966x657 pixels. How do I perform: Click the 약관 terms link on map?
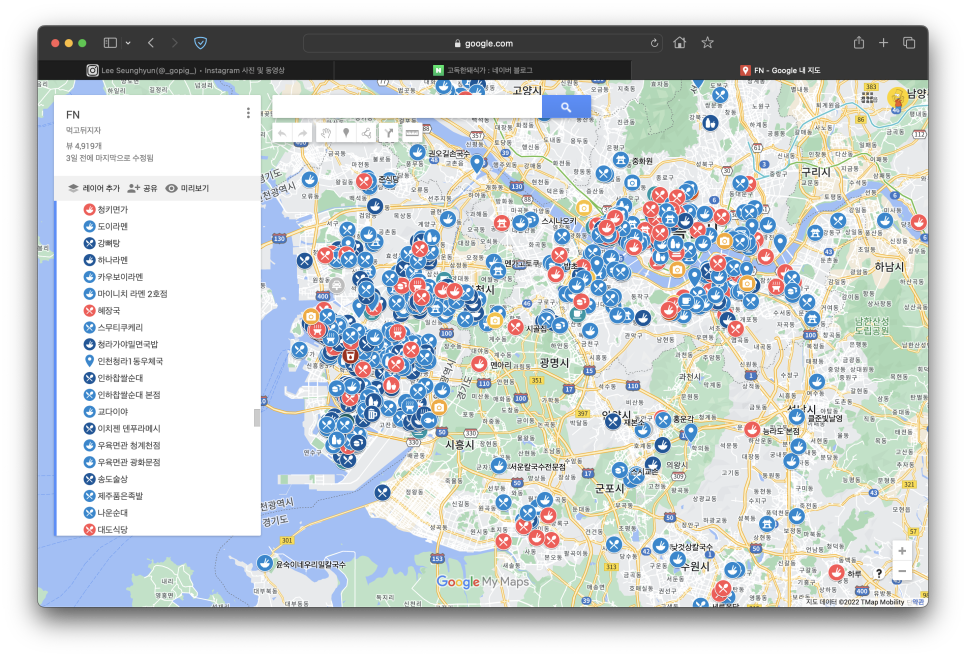click(918, 602)
